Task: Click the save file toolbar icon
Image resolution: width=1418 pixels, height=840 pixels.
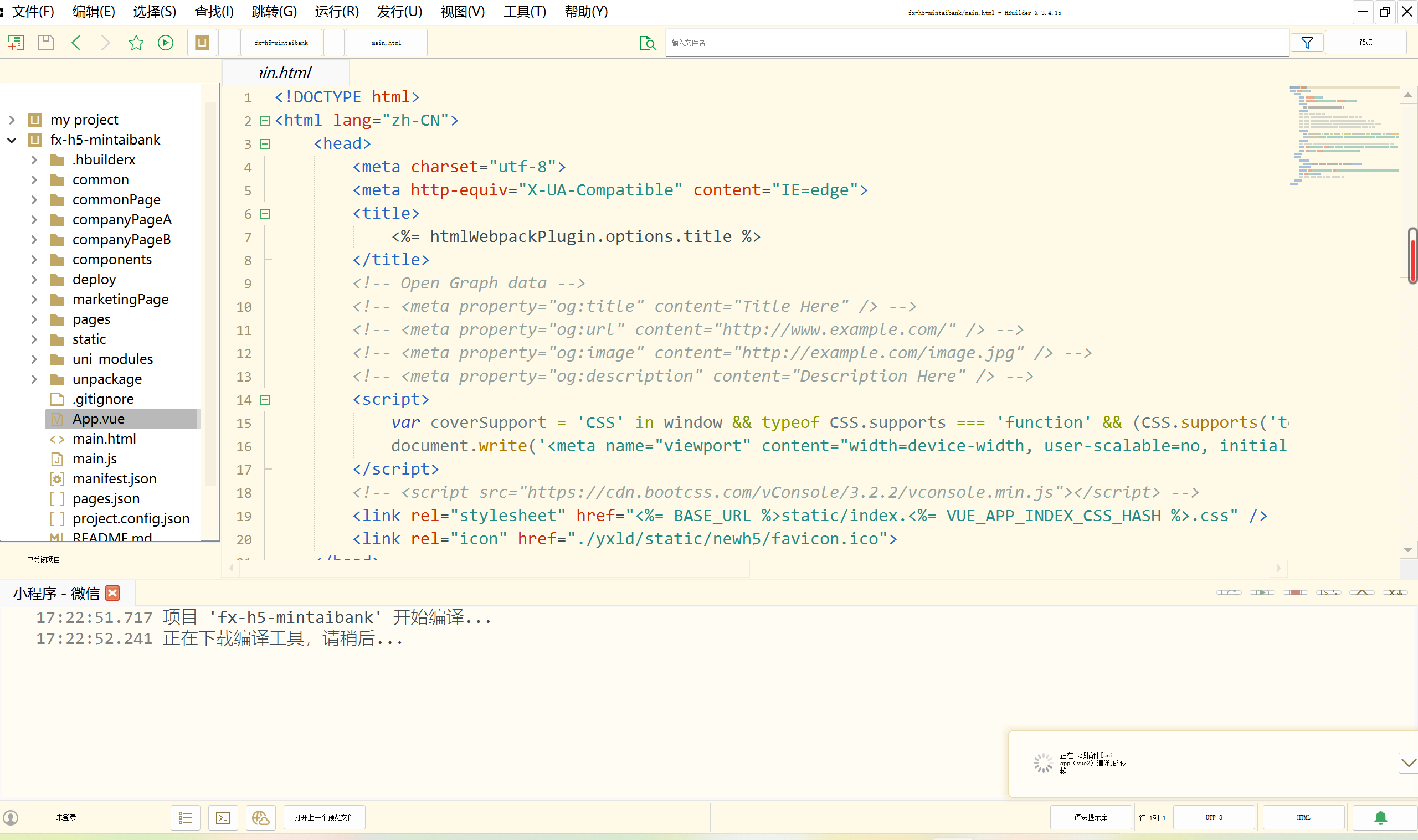Action: point(46,43)
